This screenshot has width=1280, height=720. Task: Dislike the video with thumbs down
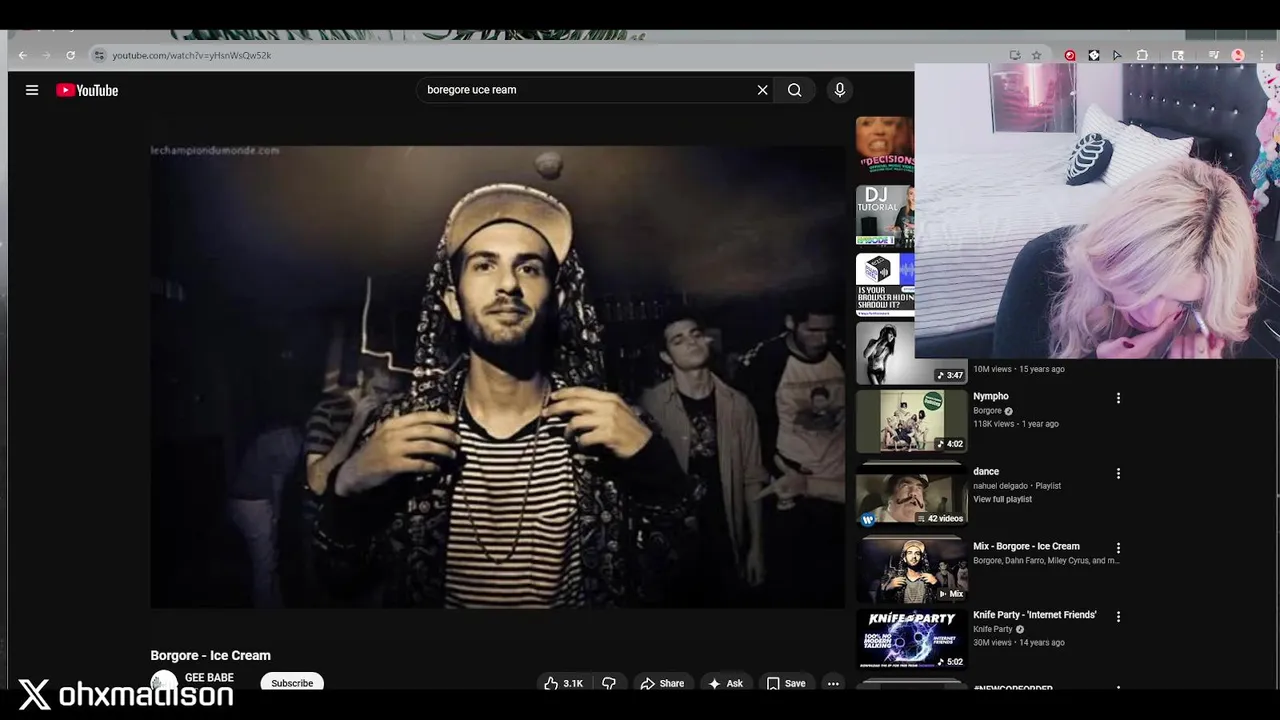(x=609, y=683)
